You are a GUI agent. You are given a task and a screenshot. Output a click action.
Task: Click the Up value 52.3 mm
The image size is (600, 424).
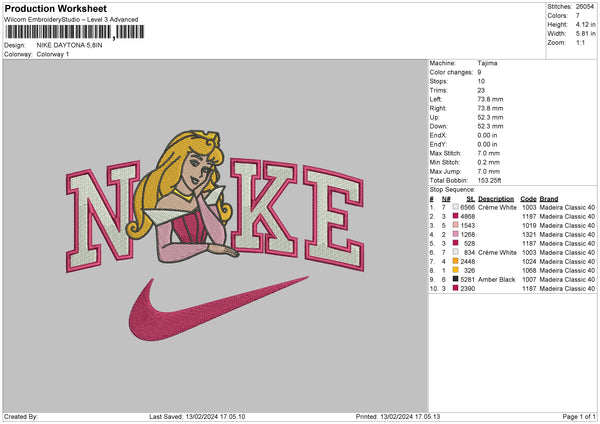click(490, 117)
